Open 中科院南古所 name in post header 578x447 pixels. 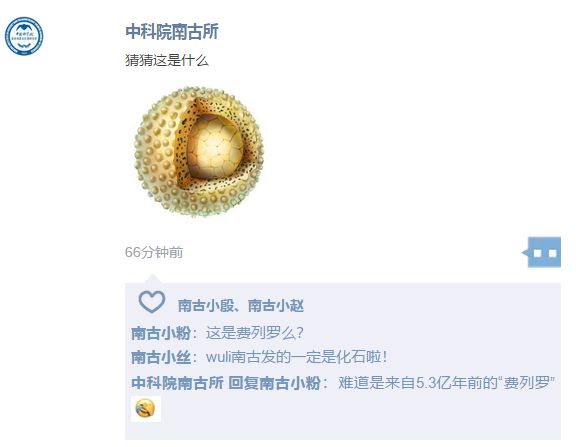click(x=172, y=31)
